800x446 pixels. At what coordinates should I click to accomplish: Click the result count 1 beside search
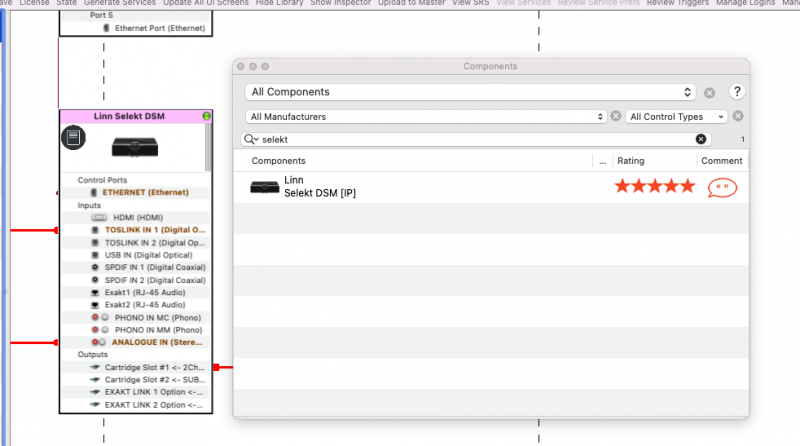742,139
